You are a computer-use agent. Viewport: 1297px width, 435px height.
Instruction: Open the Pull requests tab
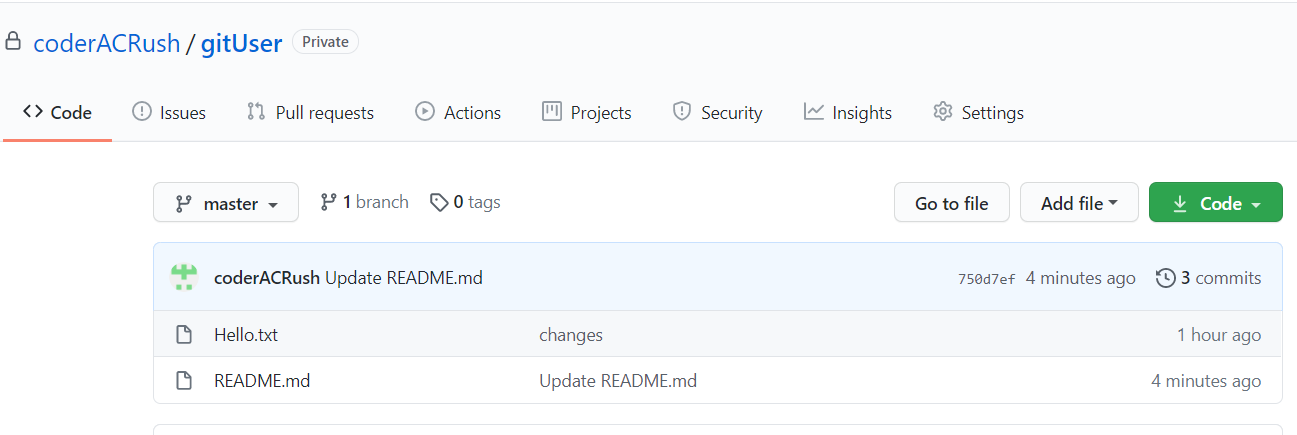[x=310, y=113]
